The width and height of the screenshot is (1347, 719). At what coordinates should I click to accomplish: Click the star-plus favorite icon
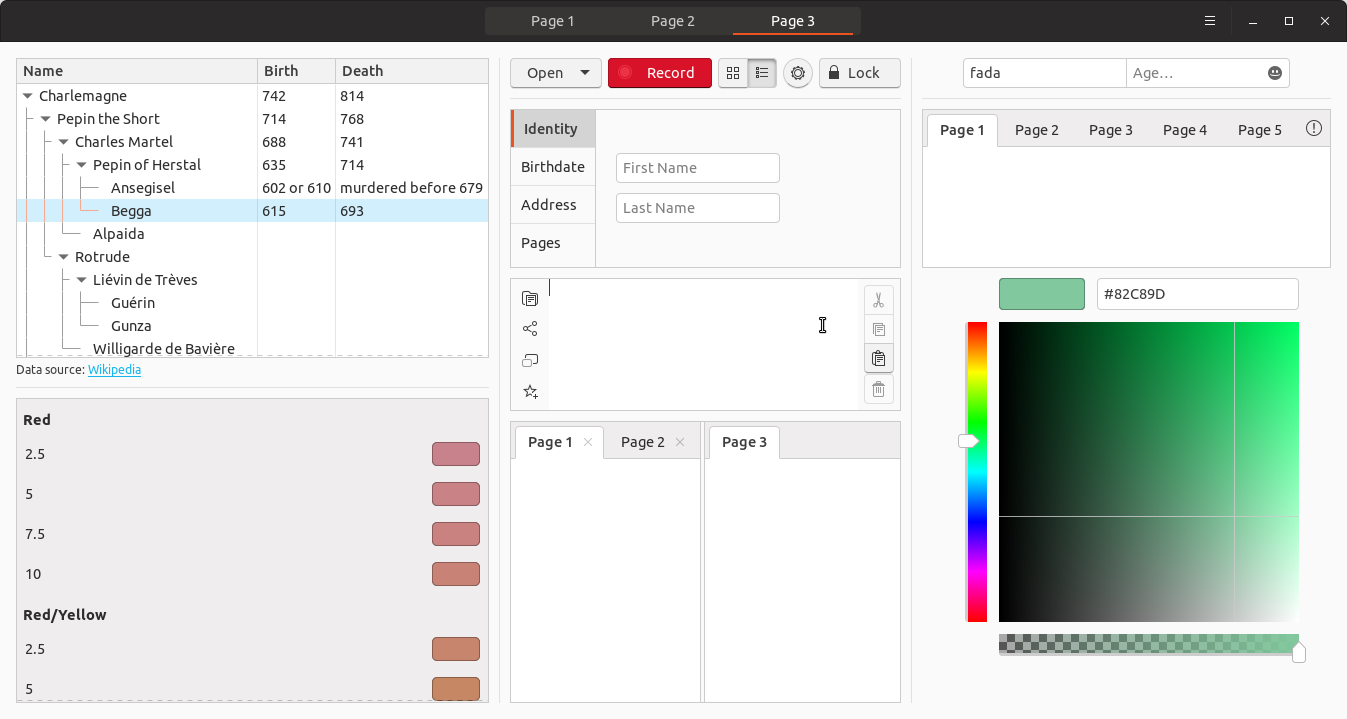pos(530,392)
